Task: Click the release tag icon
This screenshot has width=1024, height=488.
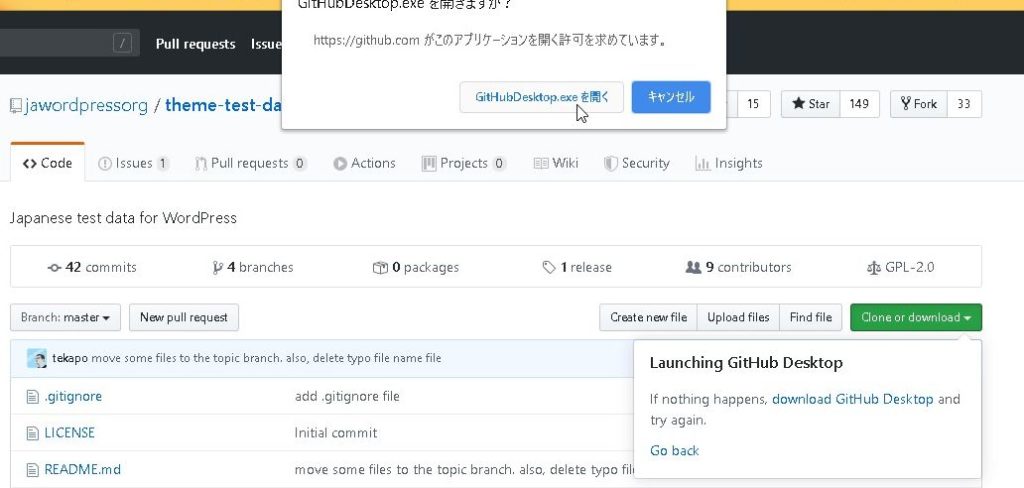Action: click(548, 268)
